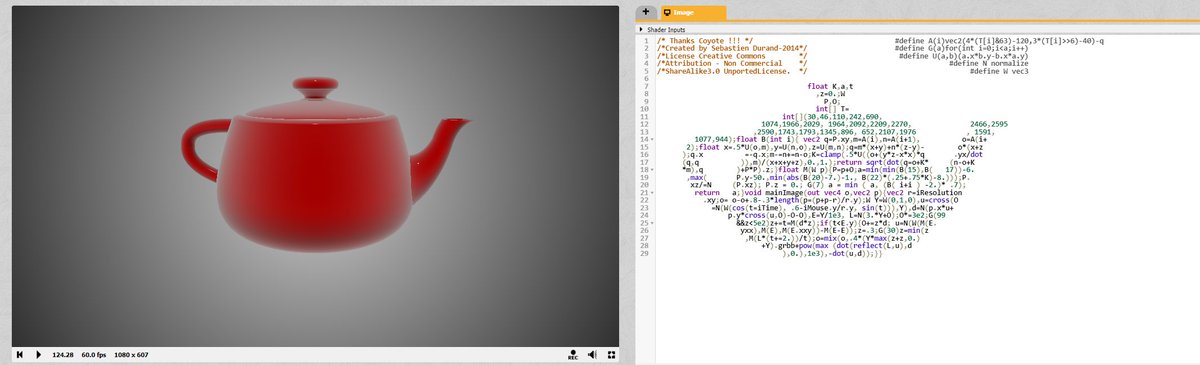The image size is (1200, 365).
Task: Click the '#define W vec3' line
Action: point(999,71)
